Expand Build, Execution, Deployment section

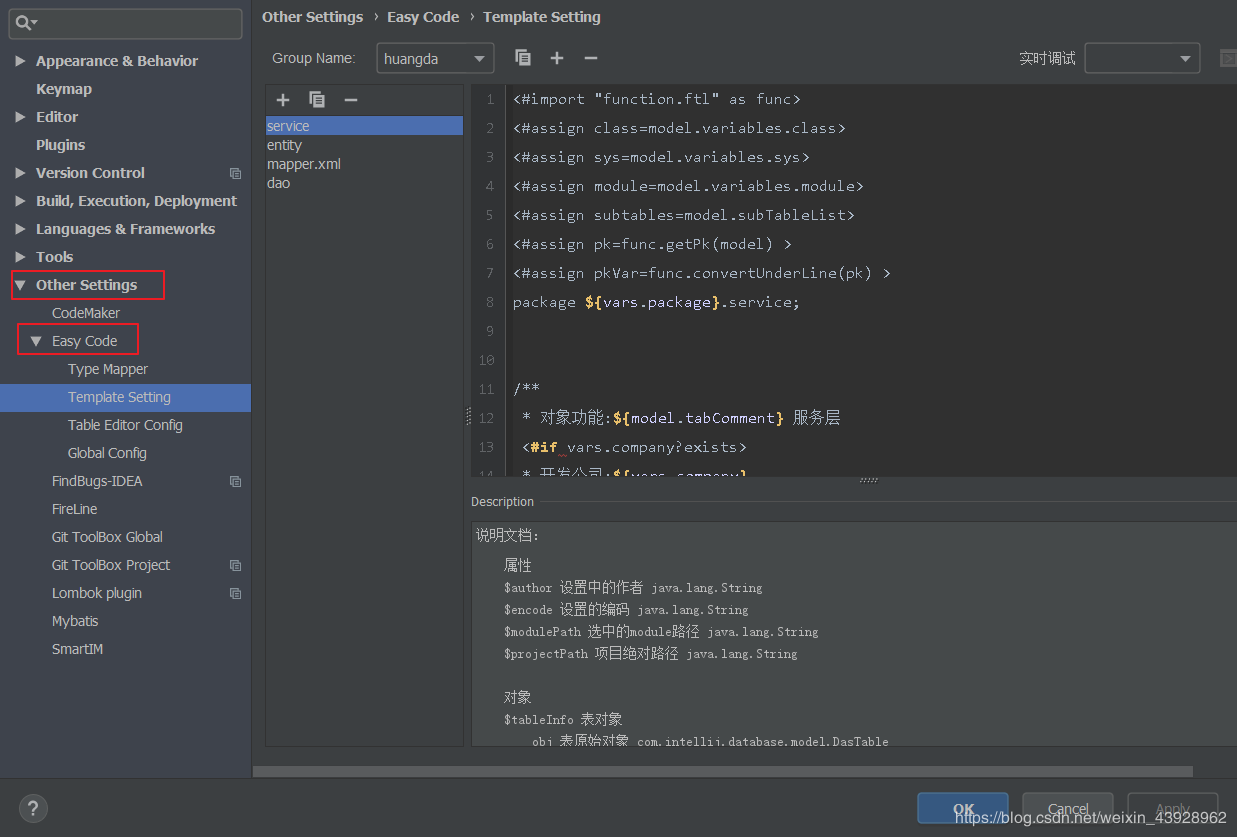(x=20, y=201)
